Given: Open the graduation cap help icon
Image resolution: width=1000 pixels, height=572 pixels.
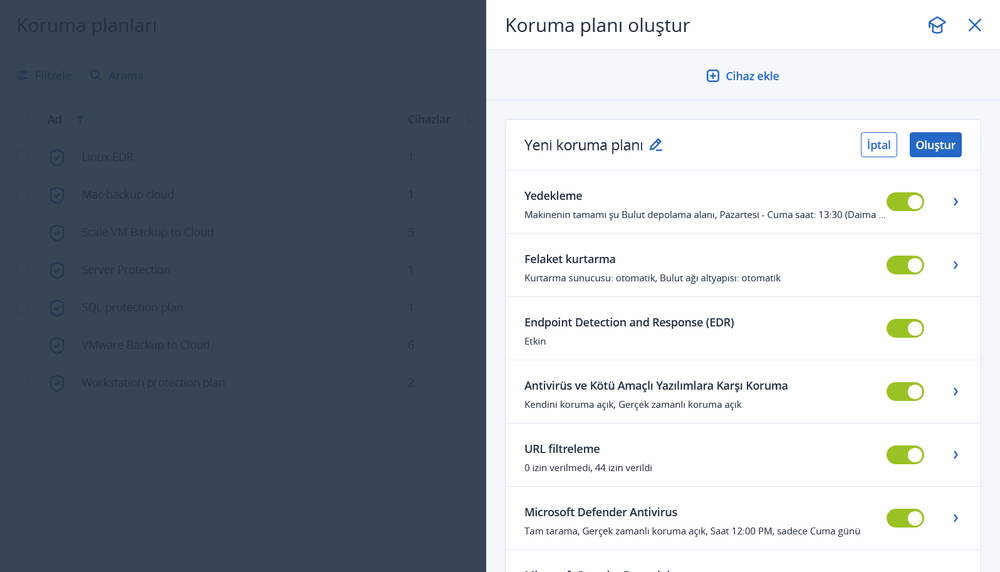Looking at the screenshot, I should pos(936,25).
